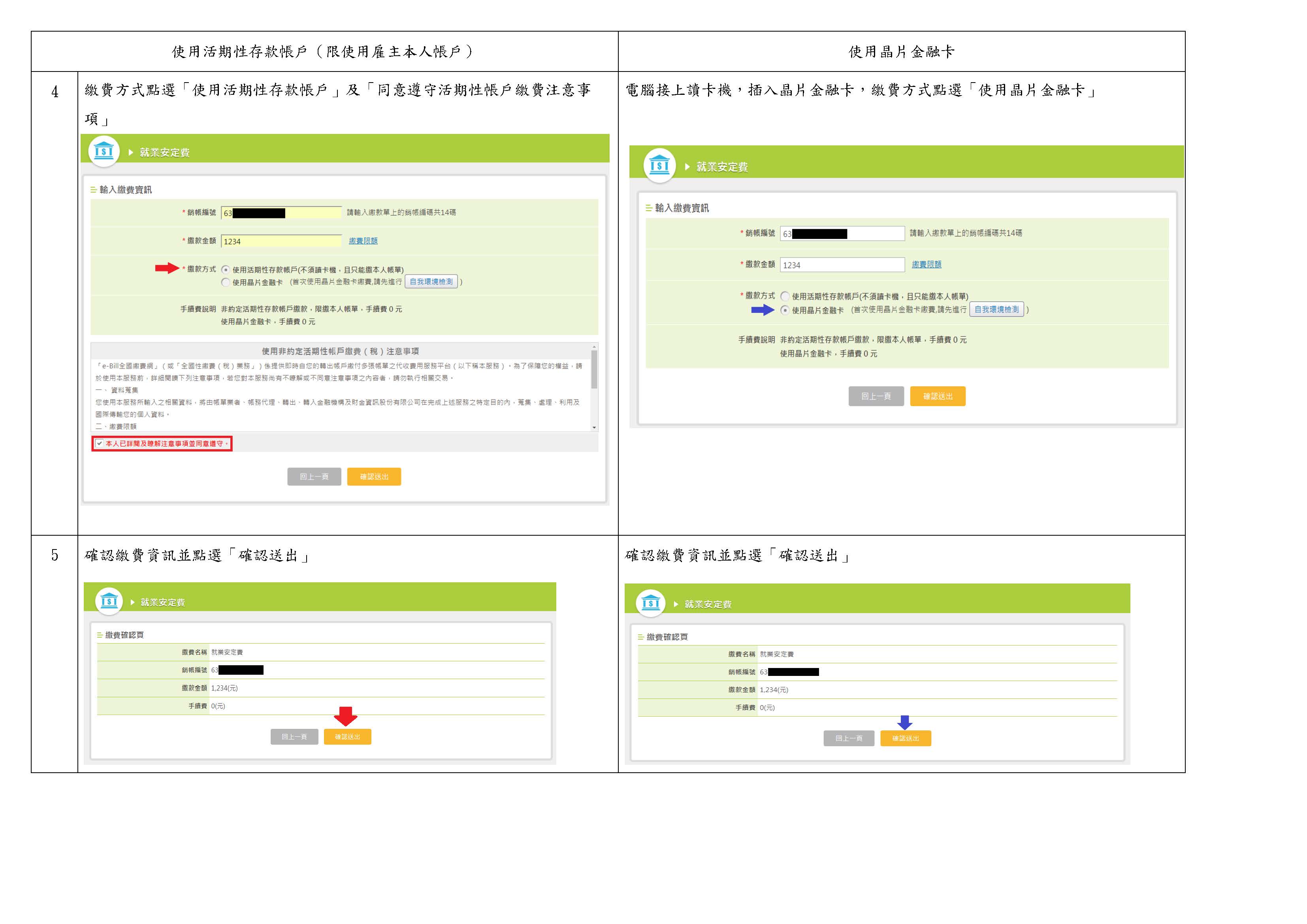
Task: Click the bank logo icon in top-left screenshot
Action: point(104,151)
